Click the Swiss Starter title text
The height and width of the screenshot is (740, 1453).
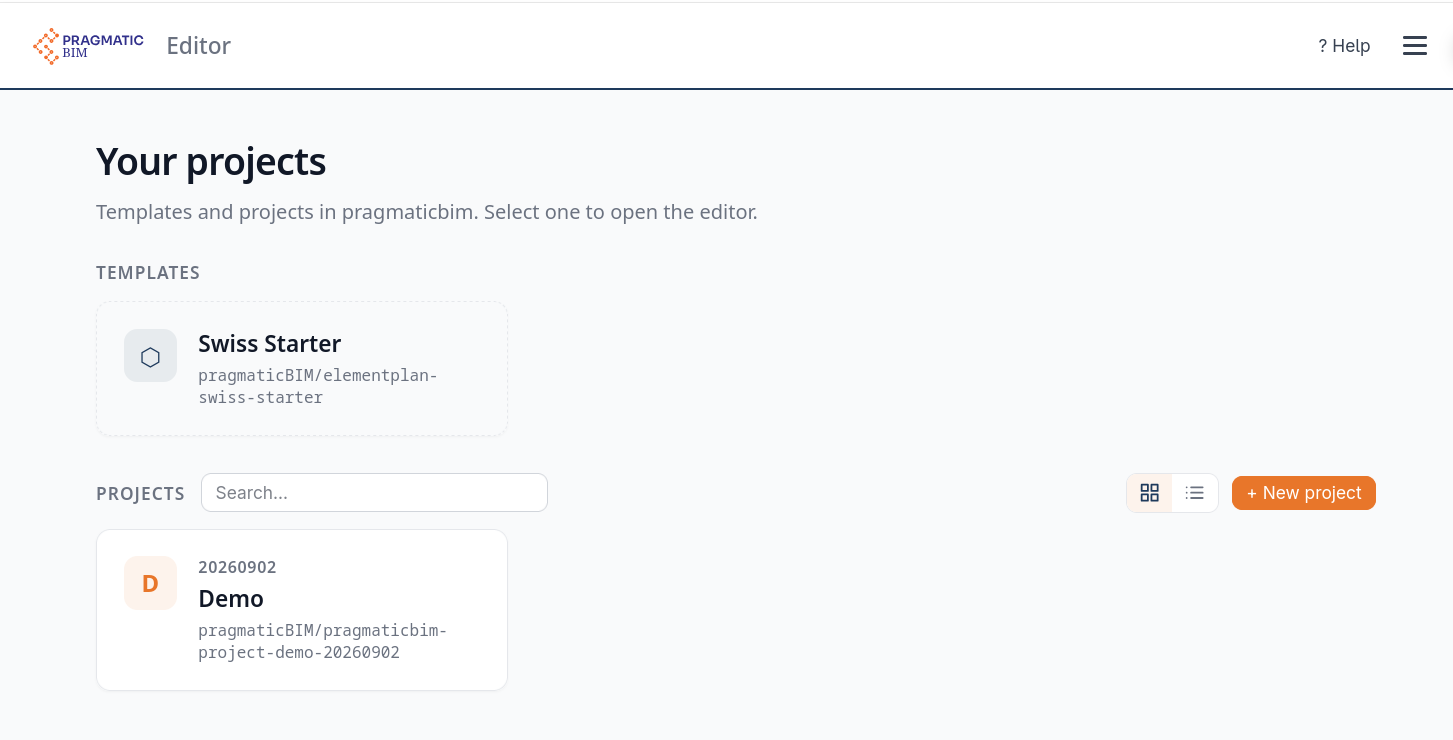(x=270, y=343)
